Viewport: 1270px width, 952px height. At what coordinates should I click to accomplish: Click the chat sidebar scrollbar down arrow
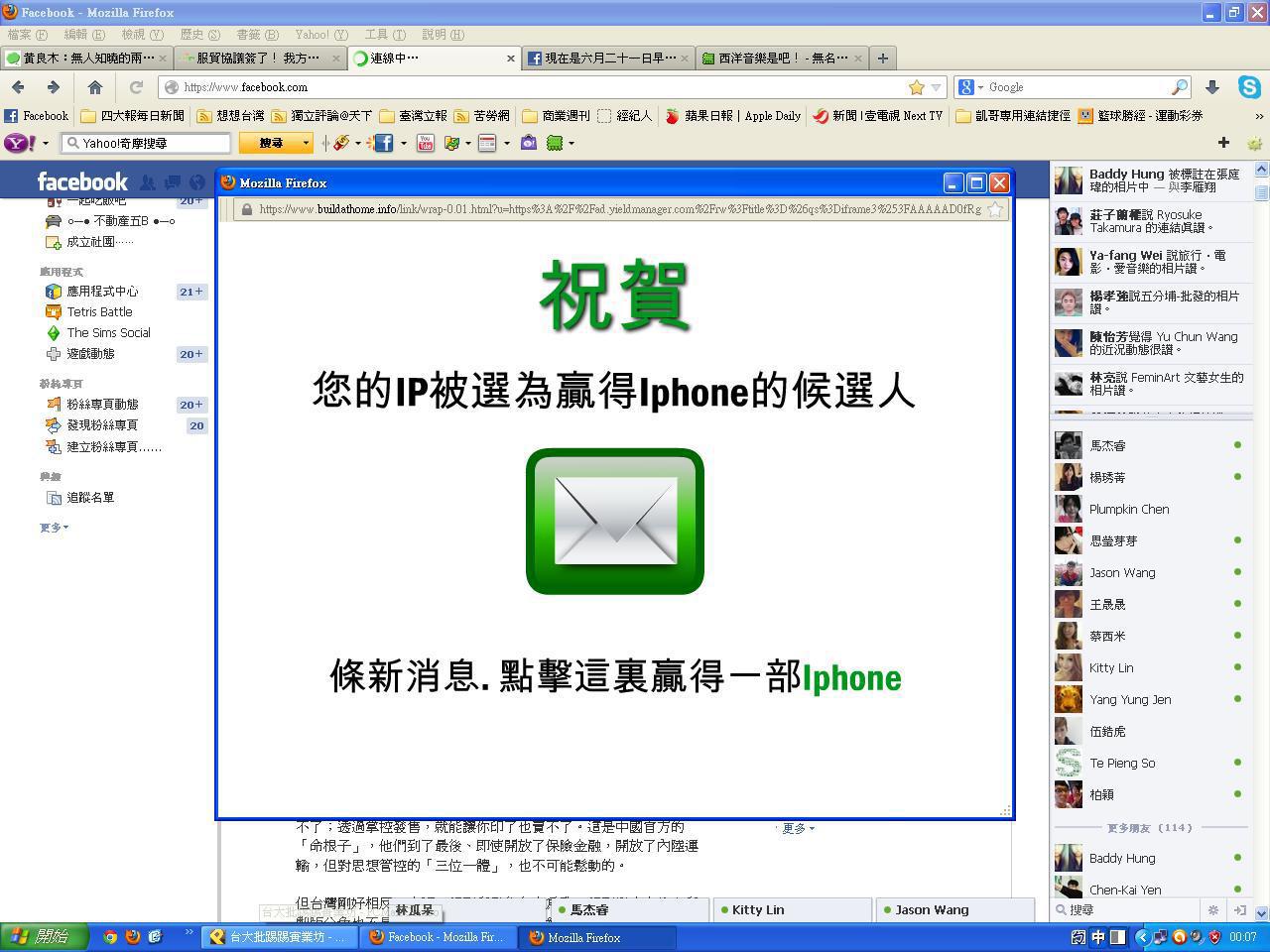click(1261, 912)
